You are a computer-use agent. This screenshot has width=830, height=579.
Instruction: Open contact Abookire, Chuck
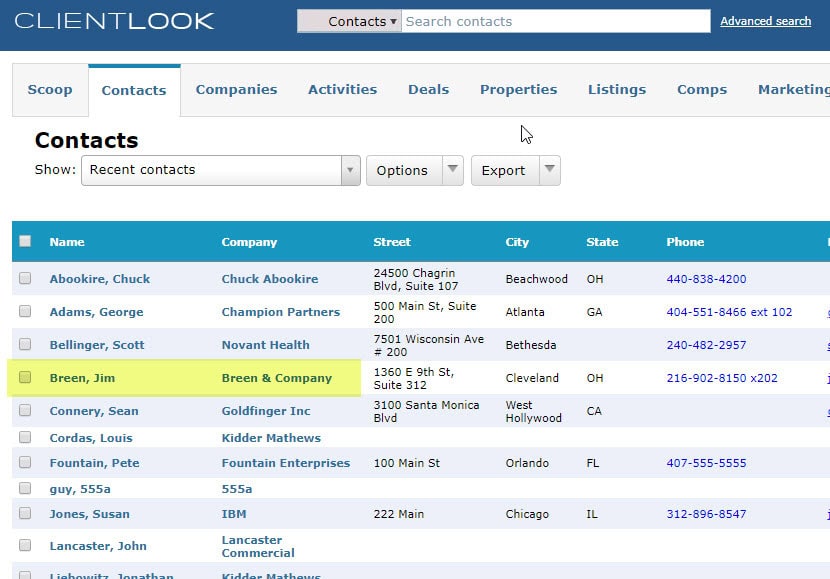coord(100,279)
